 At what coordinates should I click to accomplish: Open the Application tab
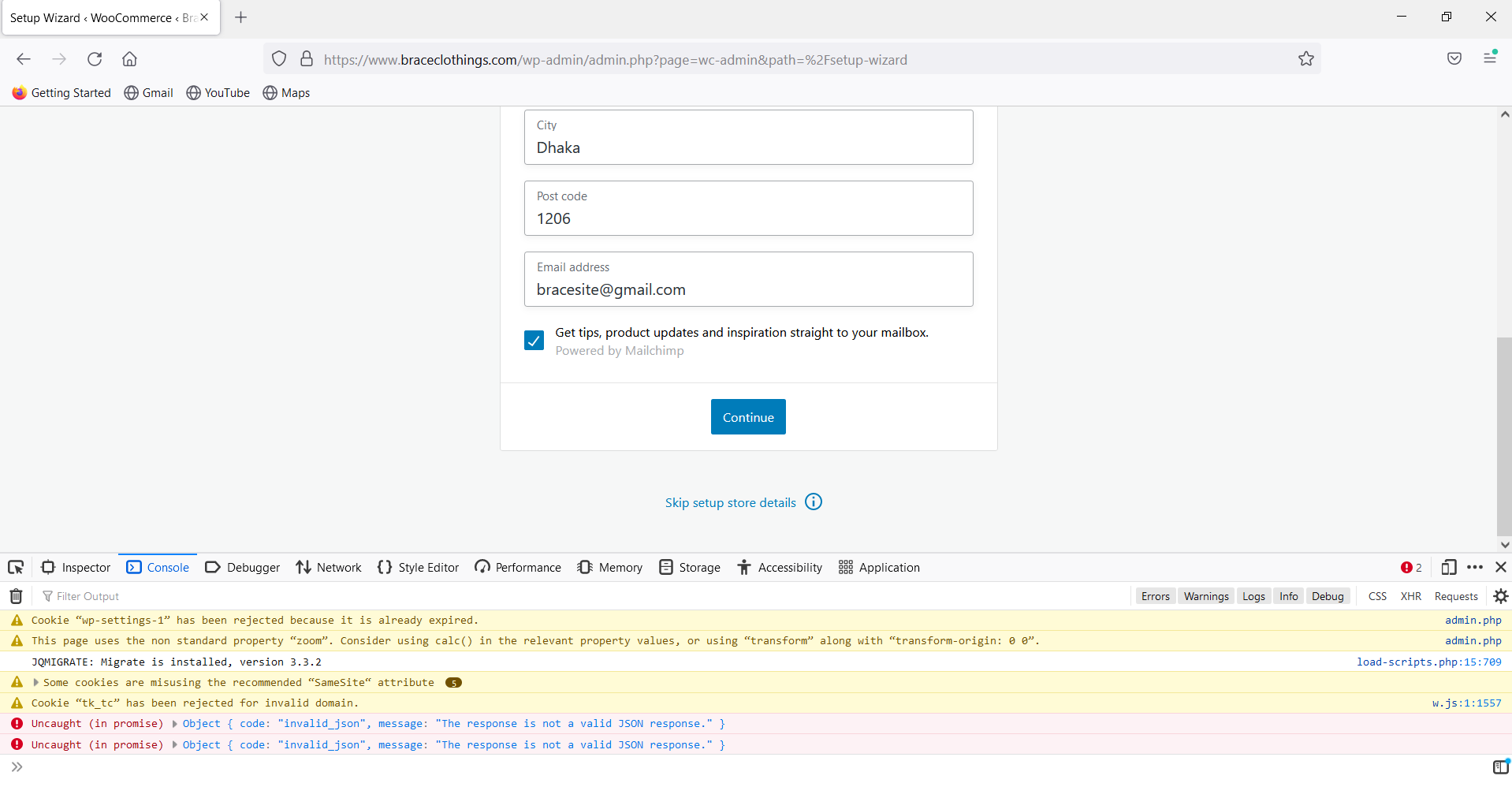[x=879, y=568]
